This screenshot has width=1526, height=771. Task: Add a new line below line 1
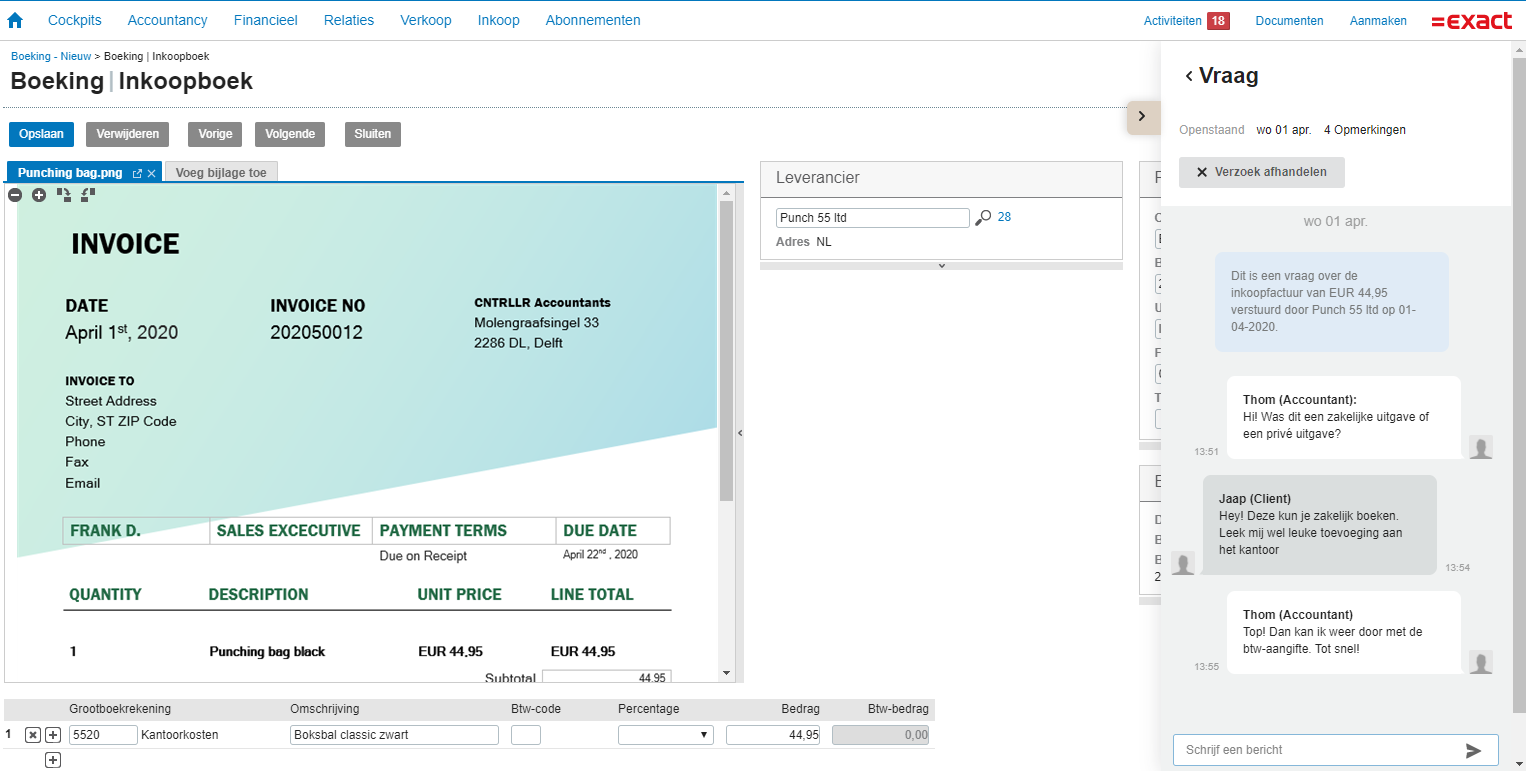pos(53,760)
